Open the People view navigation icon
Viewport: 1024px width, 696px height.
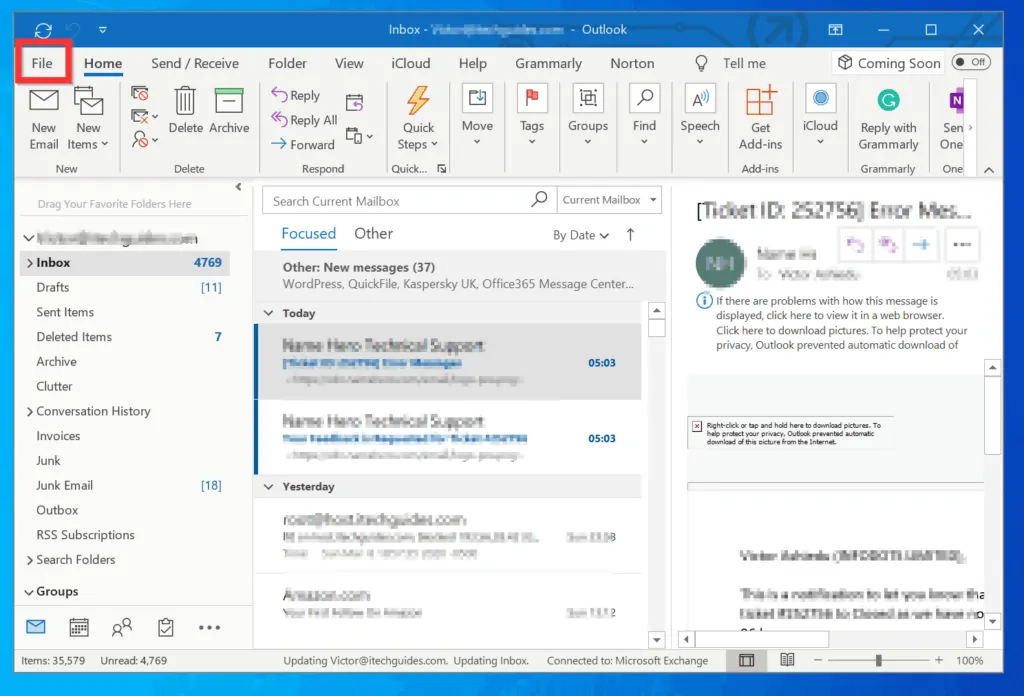pyautogui.click(x=122, y=627)
